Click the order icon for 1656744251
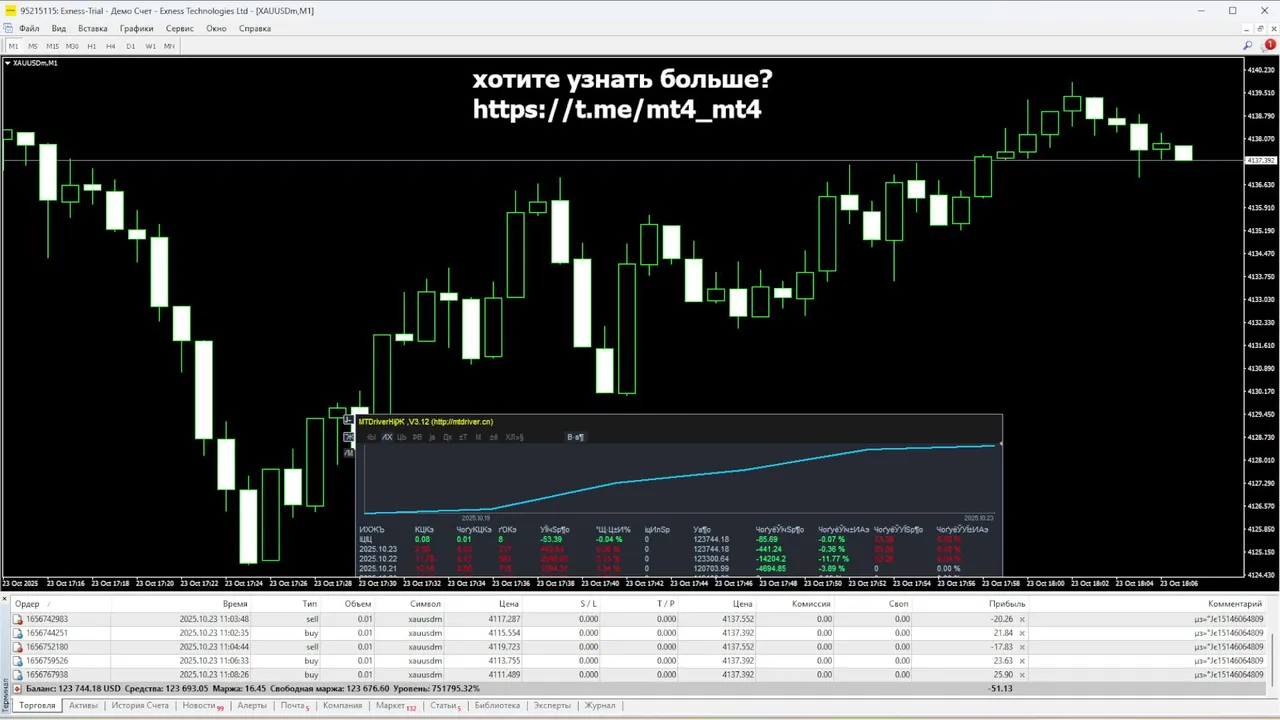 18,633
